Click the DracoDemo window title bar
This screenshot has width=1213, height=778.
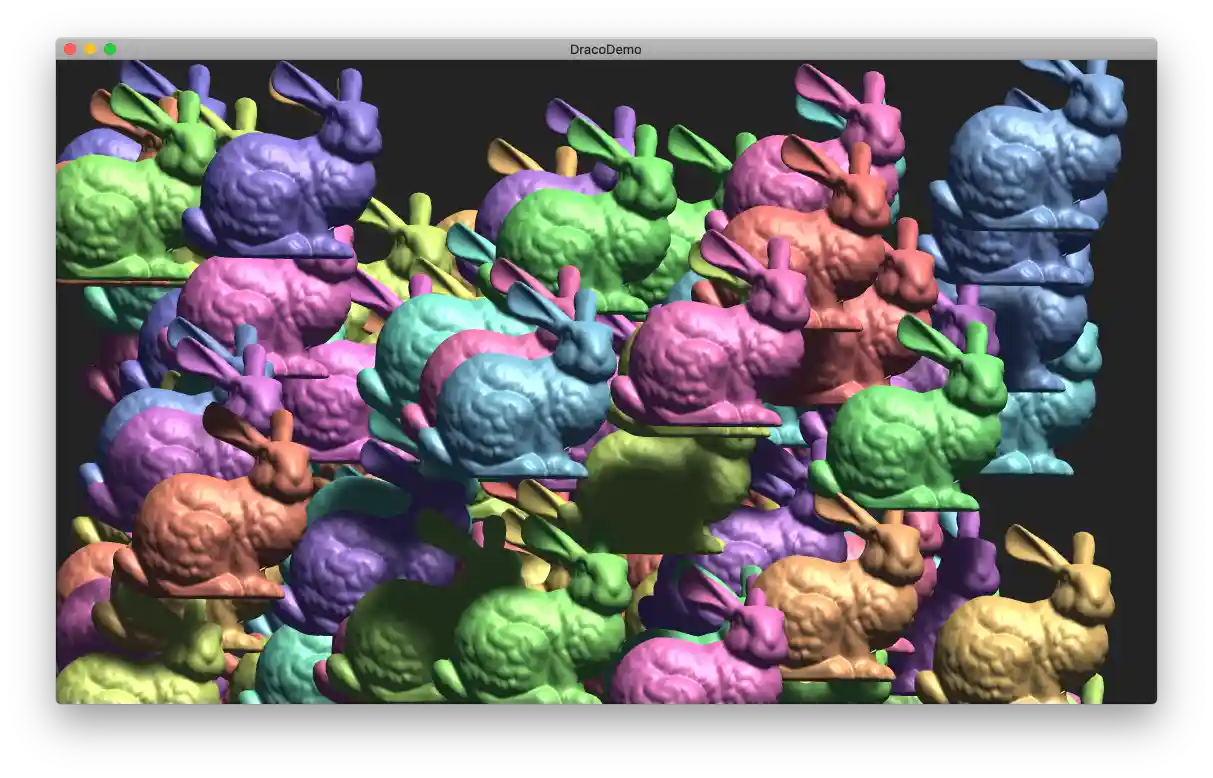606,48
